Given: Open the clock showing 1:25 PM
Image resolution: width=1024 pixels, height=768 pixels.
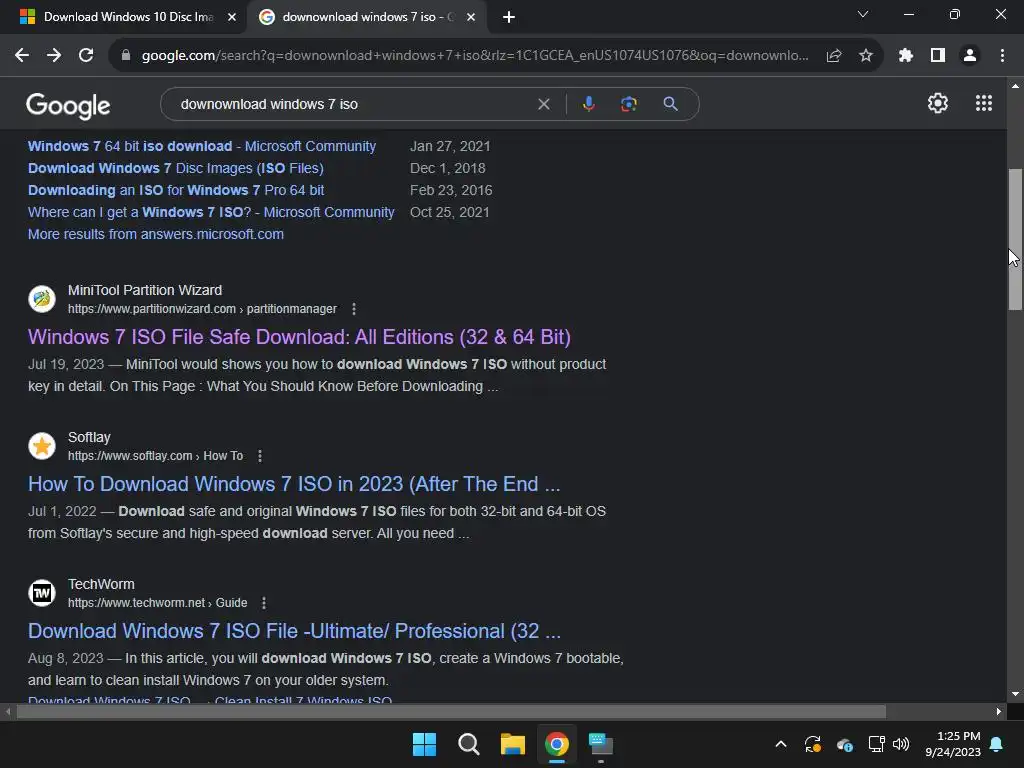Looking at the screenshot, I should click(953, 744).
